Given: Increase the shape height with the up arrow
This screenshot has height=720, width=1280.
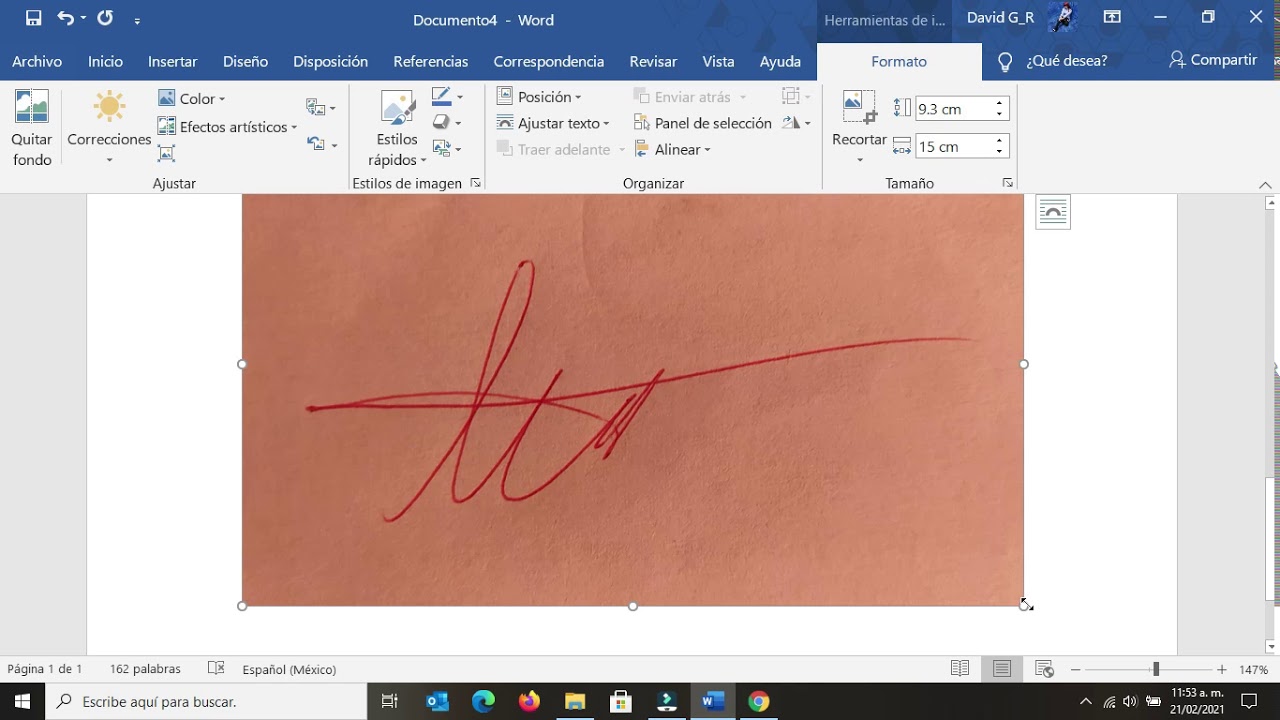Looking at the screenshot, I should tap(1000, 103).
